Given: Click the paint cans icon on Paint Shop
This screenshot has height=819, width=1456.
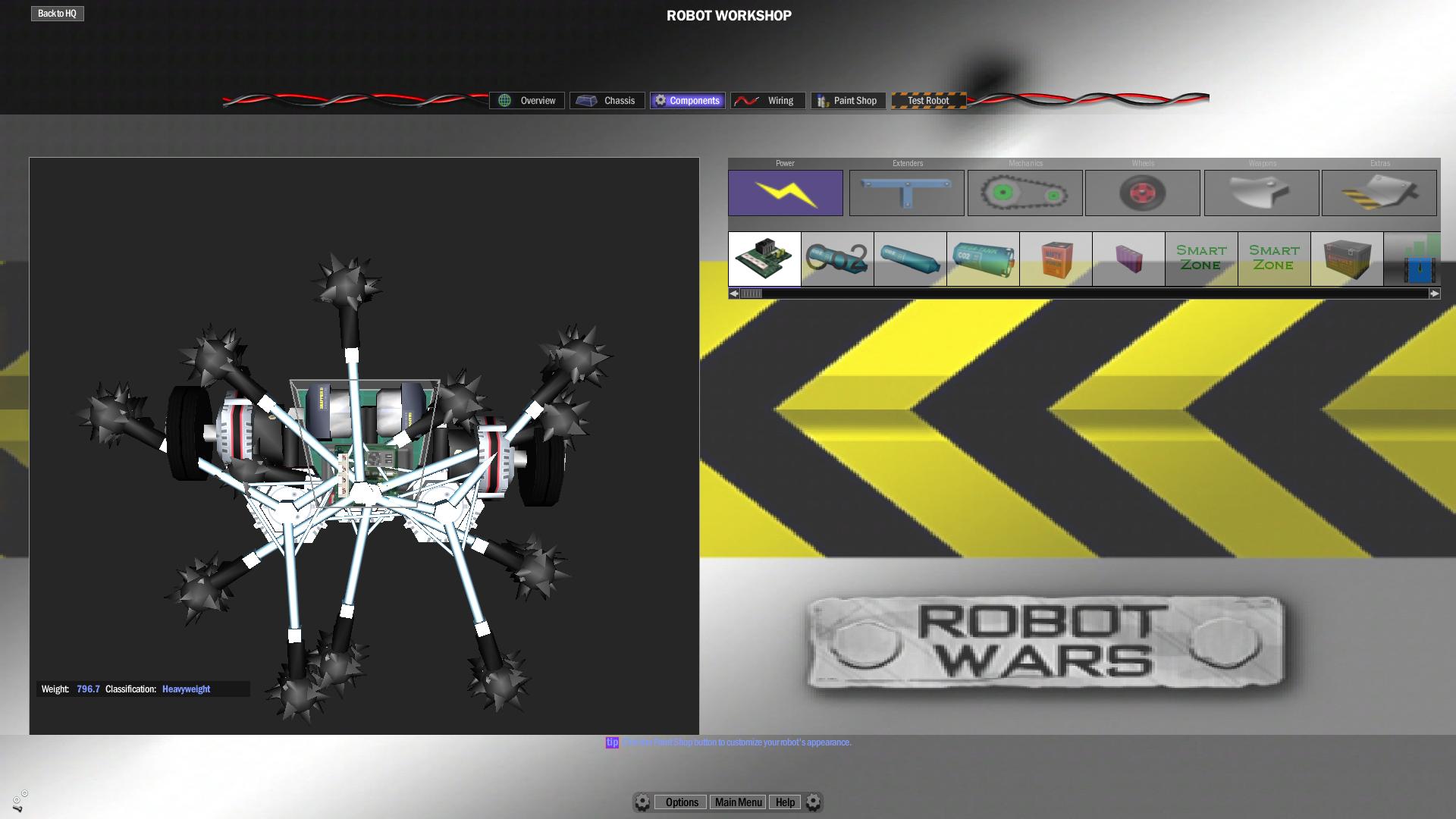Looking at the screenshot, I should tap(823, 101).
